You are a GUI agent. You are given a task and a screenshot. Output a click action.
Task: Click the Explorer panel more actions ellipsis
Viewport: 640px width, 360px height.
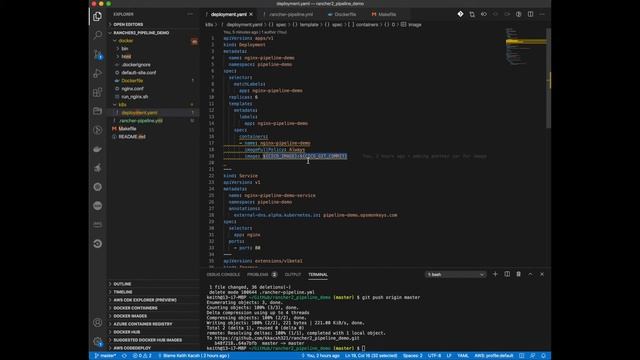[190, 14]
